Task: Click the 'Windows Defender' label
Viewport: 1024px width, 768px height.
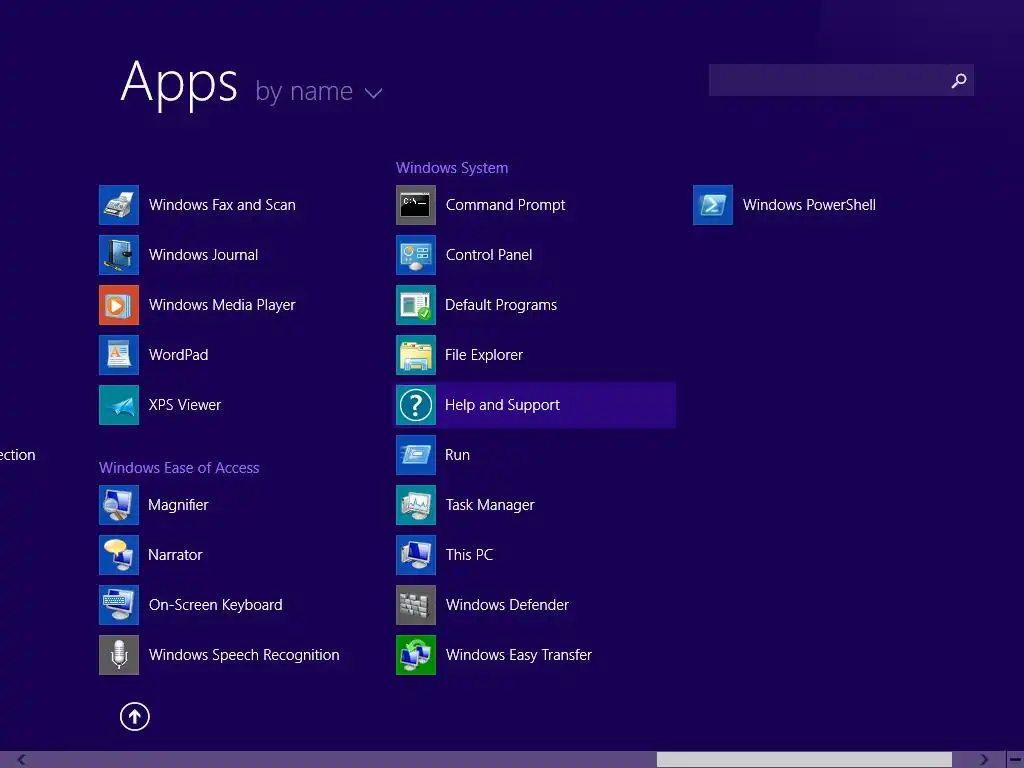Action: [507, 605]
